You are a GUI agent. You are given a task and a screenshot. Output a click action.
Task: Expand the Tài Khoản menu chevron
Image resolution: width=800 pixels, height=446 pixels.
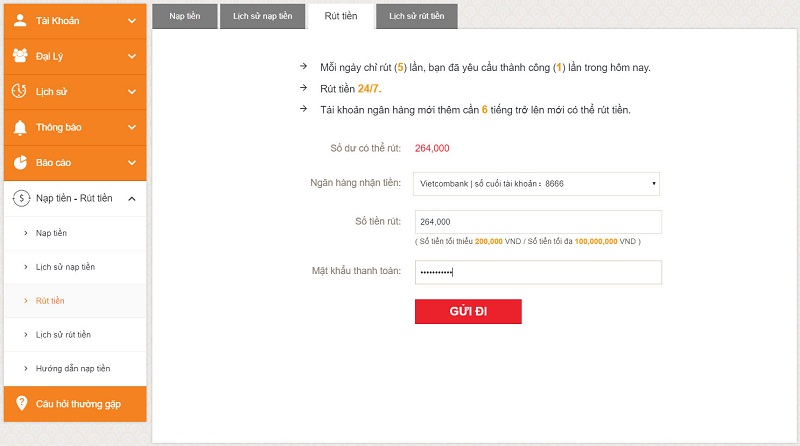click(x=132, y=20)
